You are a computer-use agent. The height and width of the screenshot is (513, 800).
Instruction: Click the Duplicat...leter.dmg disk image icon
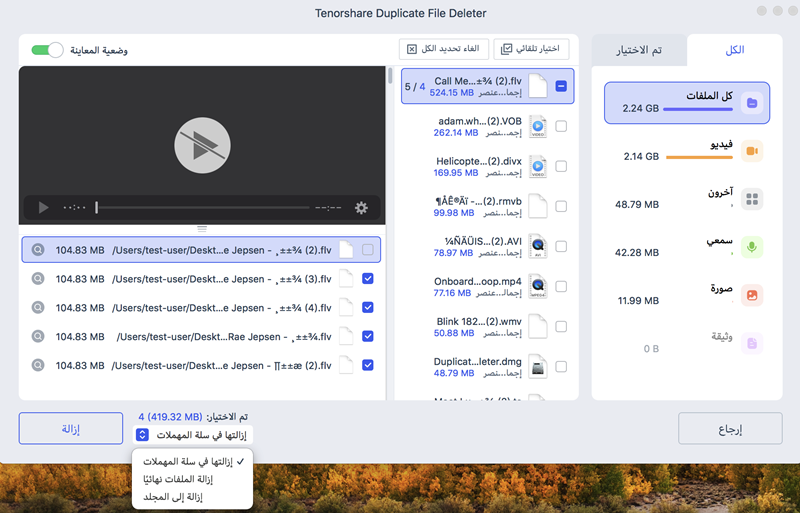click(x=538, y=367)
